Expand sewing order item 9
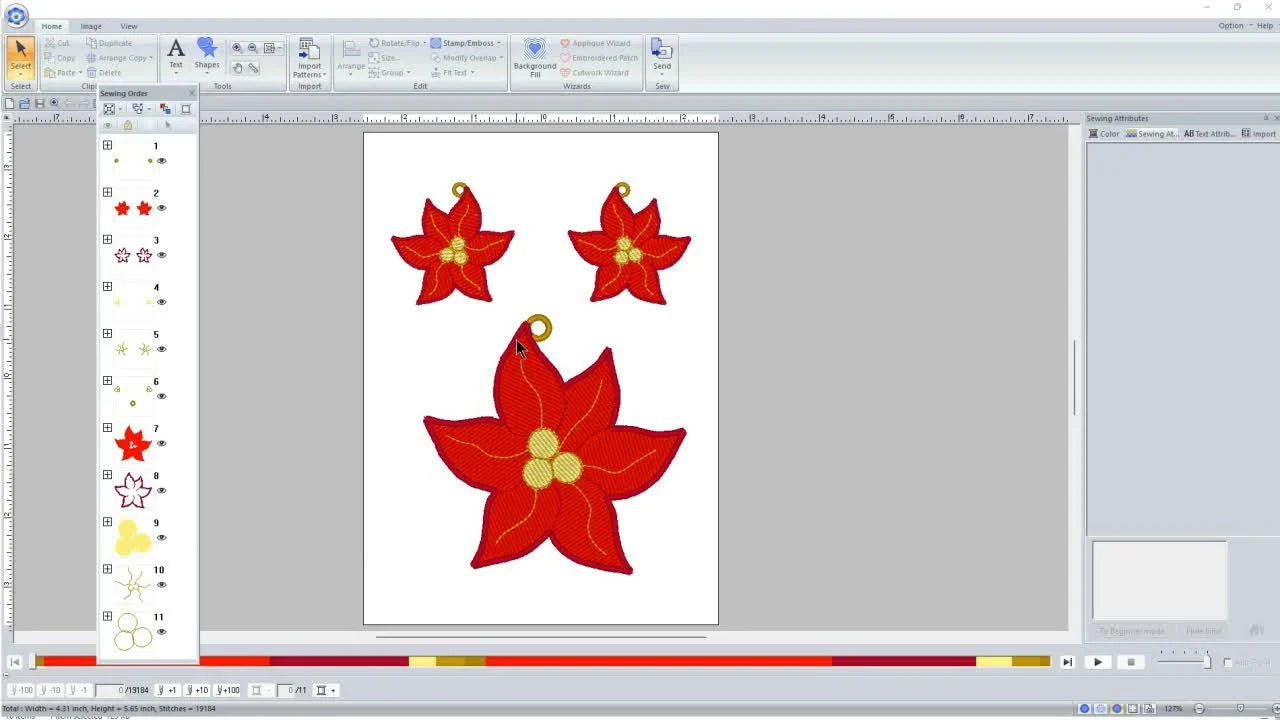 (107, 521)
